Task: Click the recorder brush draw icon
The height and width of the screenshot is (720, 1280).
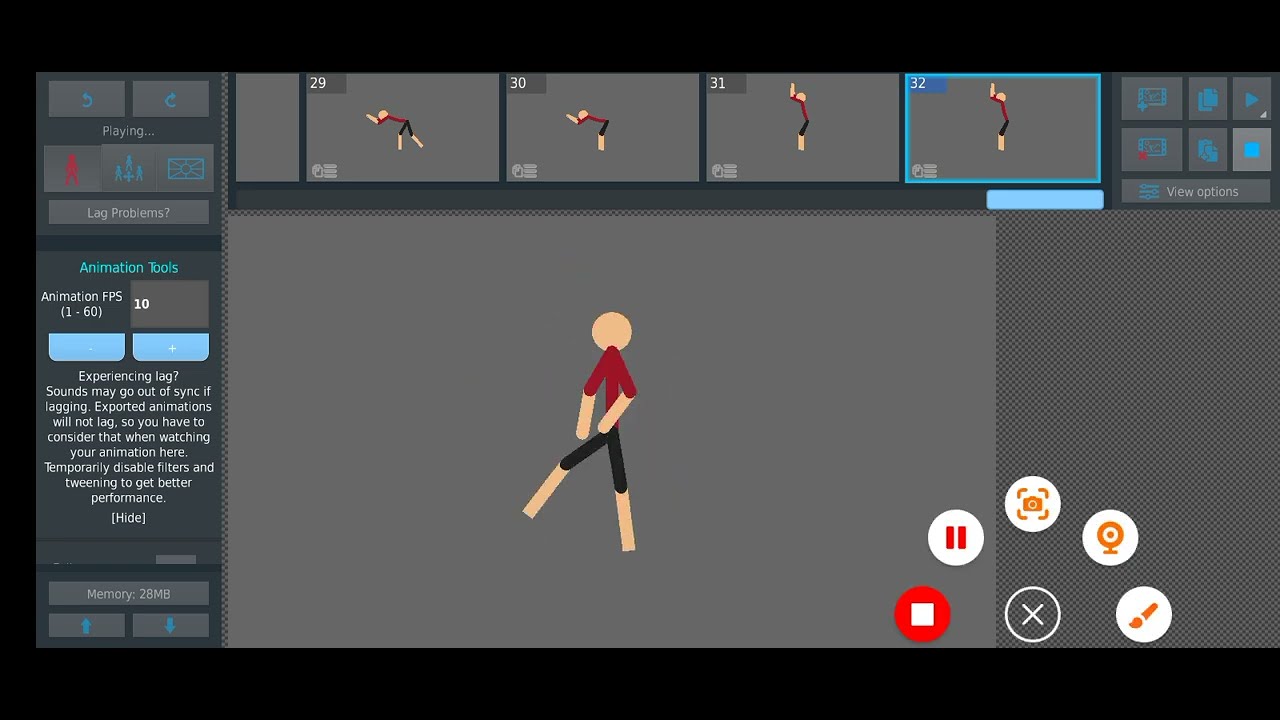Action: [1143, 614]
